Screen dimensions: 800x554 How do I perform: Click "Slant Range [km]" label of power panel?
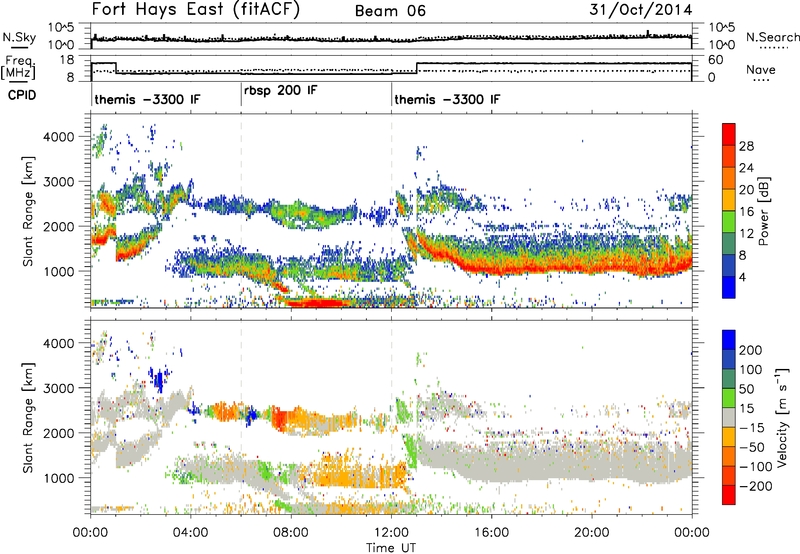27,211
